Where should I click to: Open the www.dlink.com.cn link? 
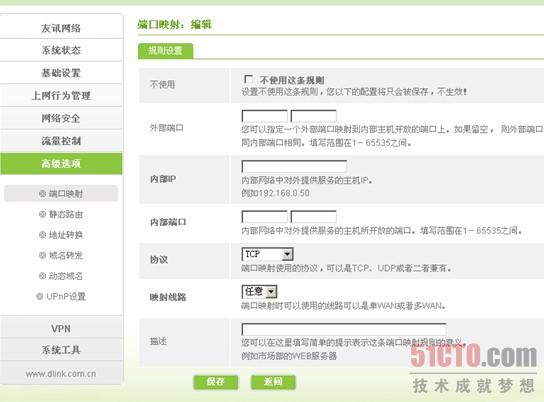61,374
